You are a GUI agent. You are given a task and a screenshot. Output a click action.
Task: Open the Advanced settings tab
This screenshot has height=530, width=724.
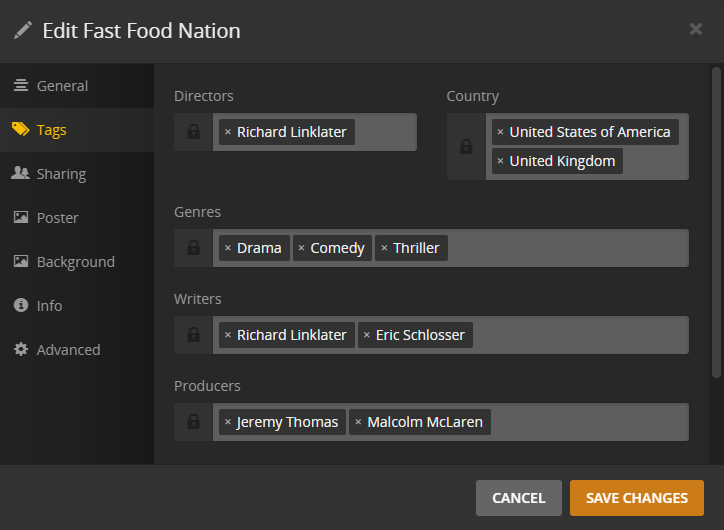click(68, 350)
